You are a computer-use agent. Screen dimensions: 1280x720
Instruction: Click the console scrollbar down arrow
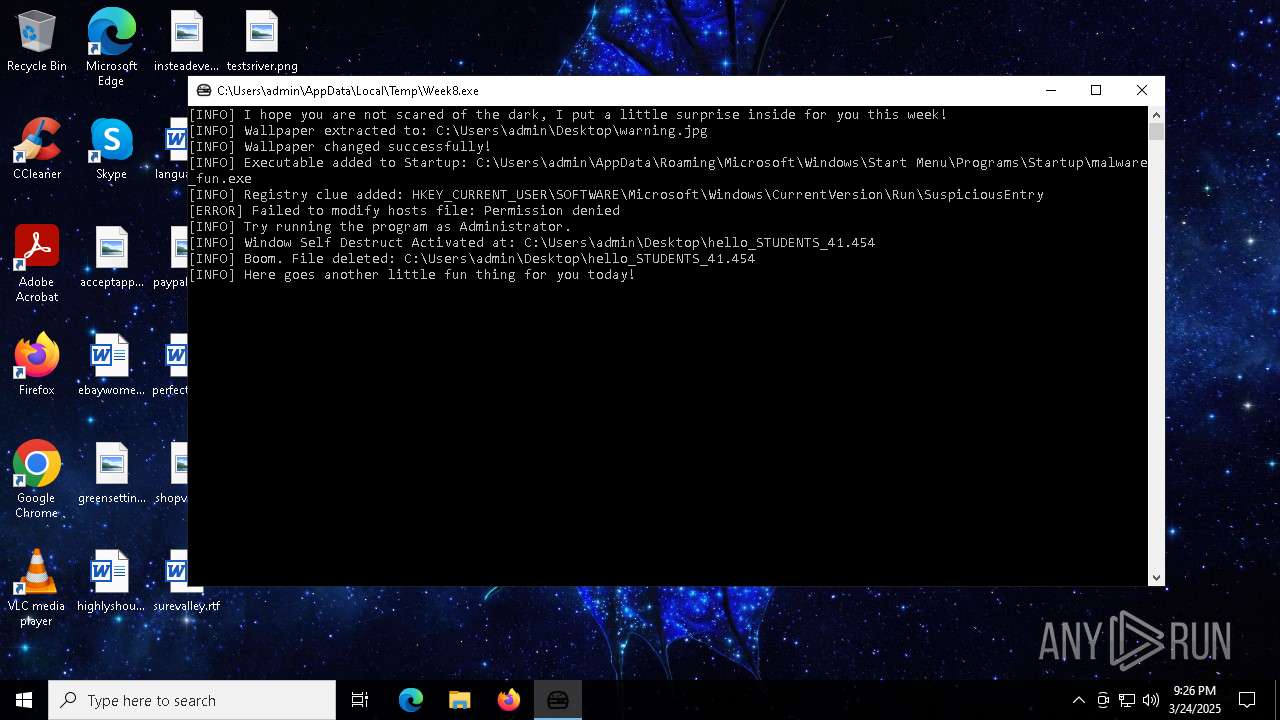click(x=1156, y=578)
